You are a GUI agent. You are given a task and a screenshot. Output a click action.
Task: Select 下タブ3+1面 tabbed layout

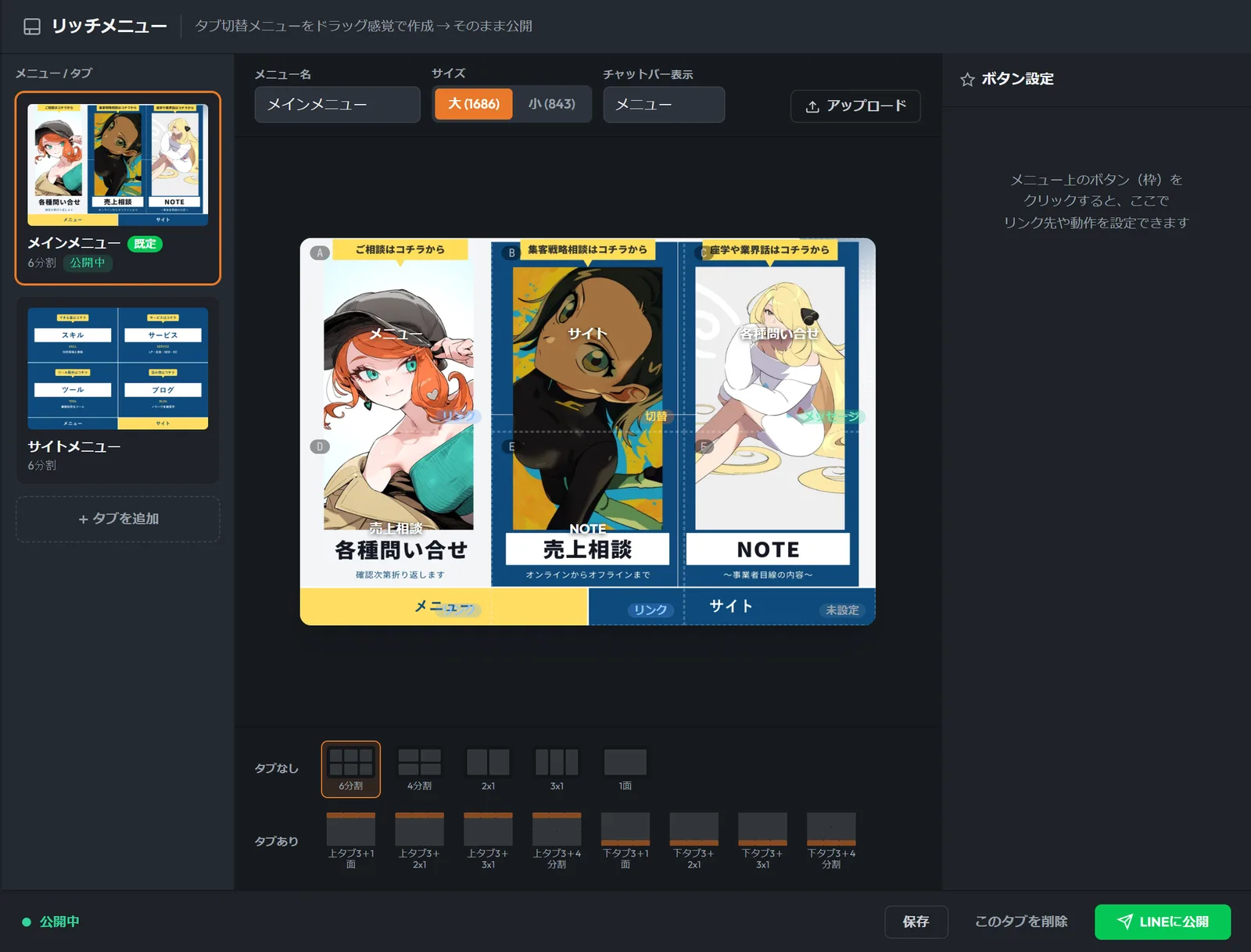pos(625,841)
